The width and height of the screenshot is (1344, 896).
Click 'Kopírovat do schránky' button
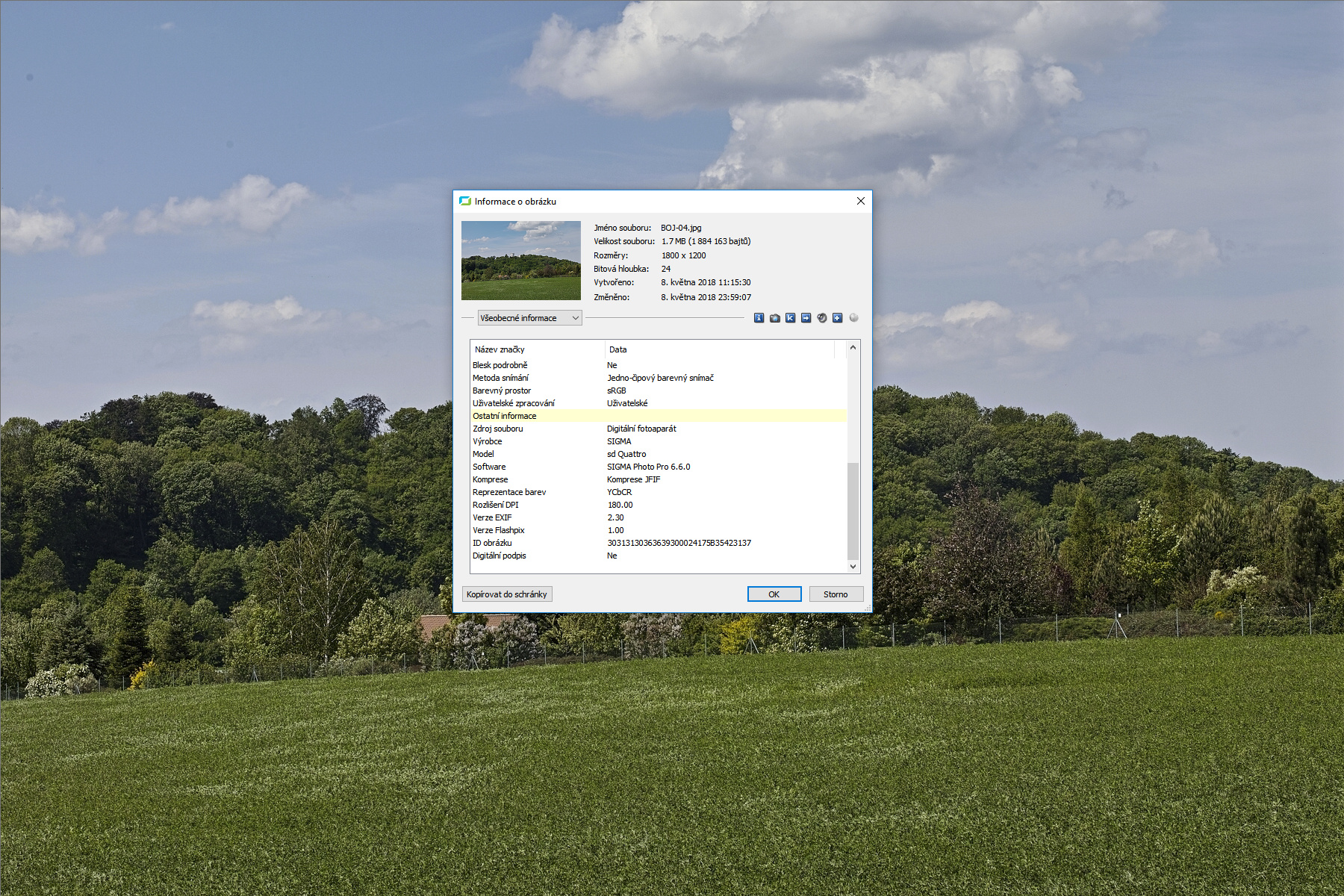(507, 594)
